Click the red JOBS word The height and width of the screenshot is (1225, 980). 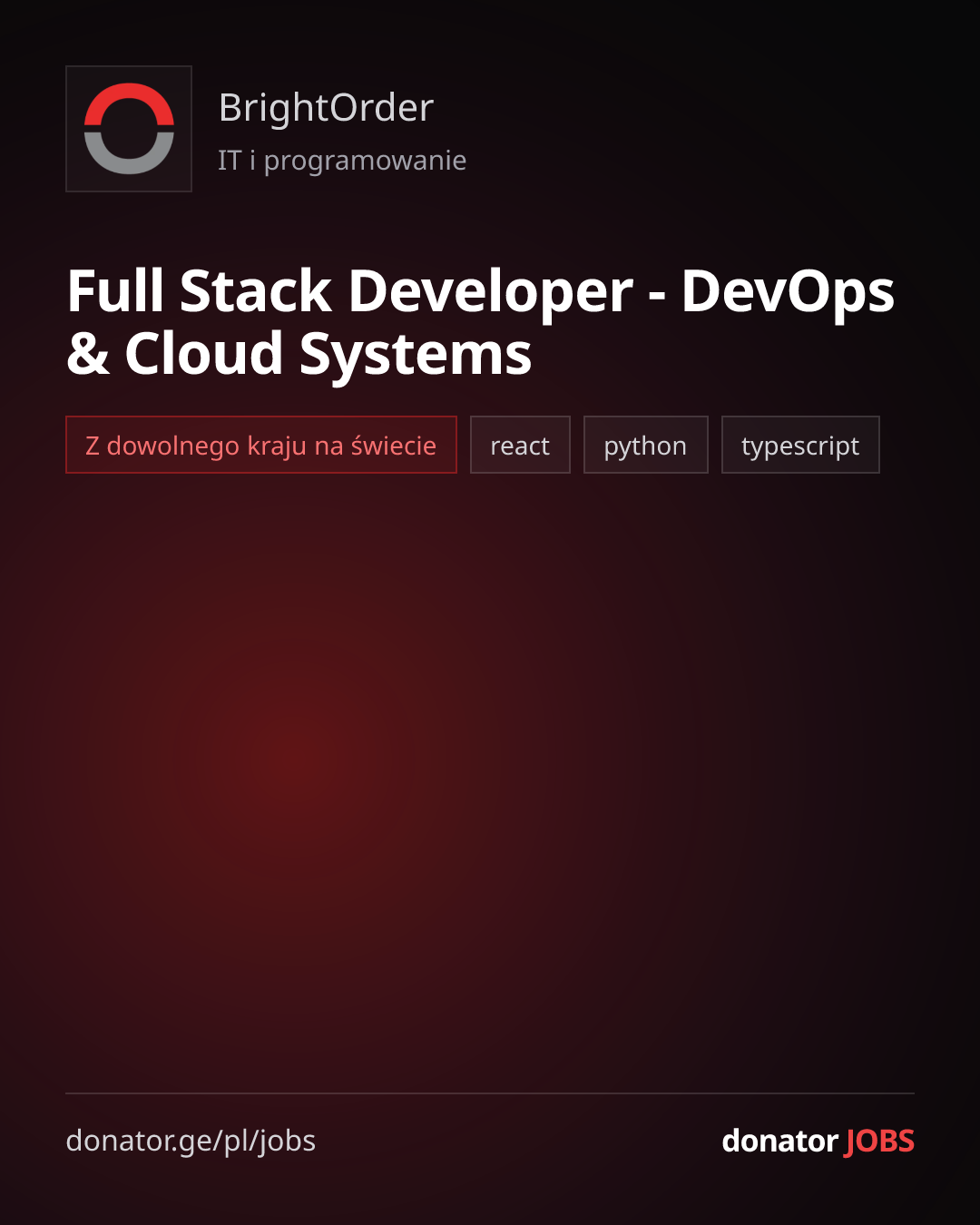coord(879,1141)
